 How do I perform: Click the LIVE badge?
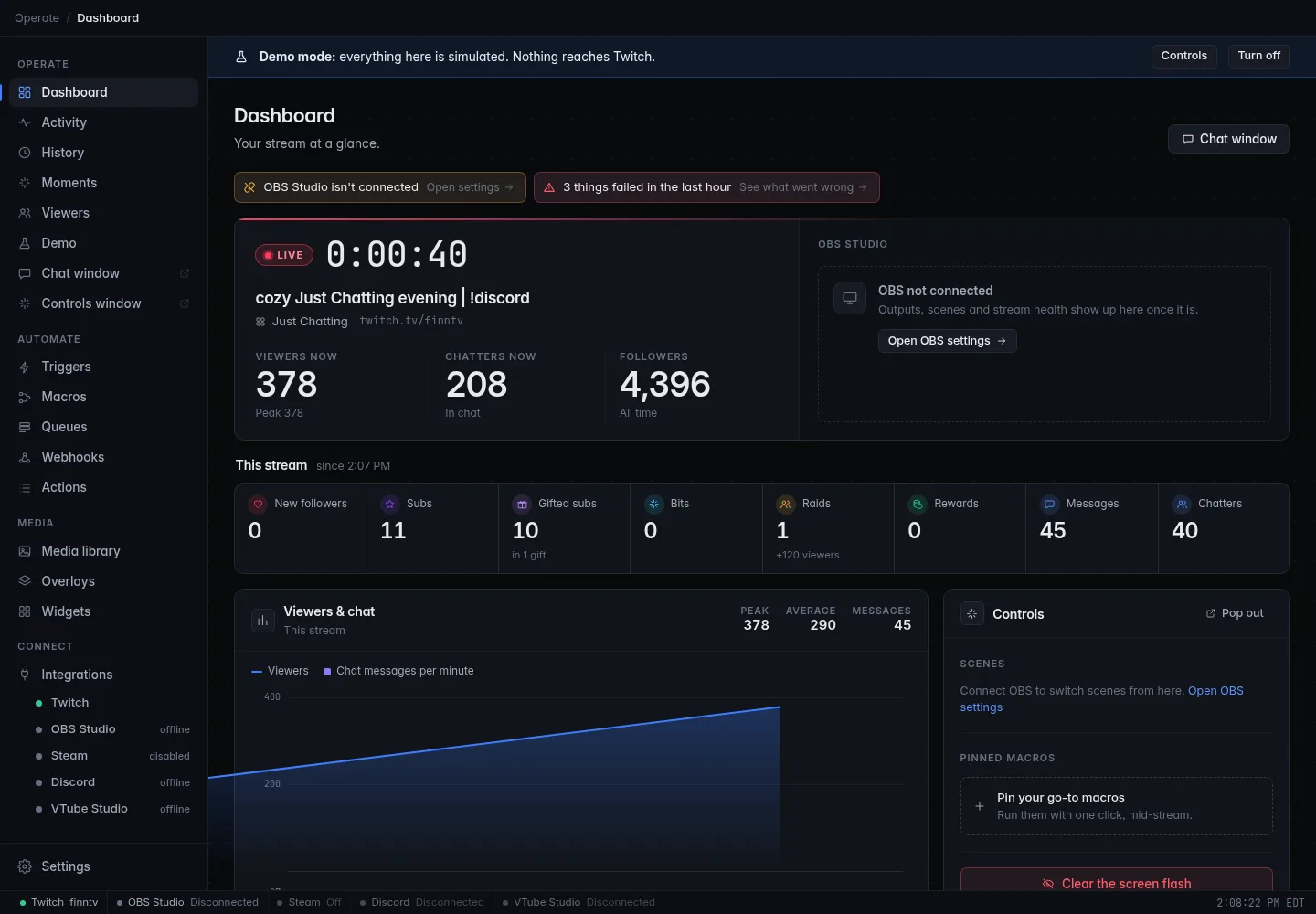pos(284,255)
